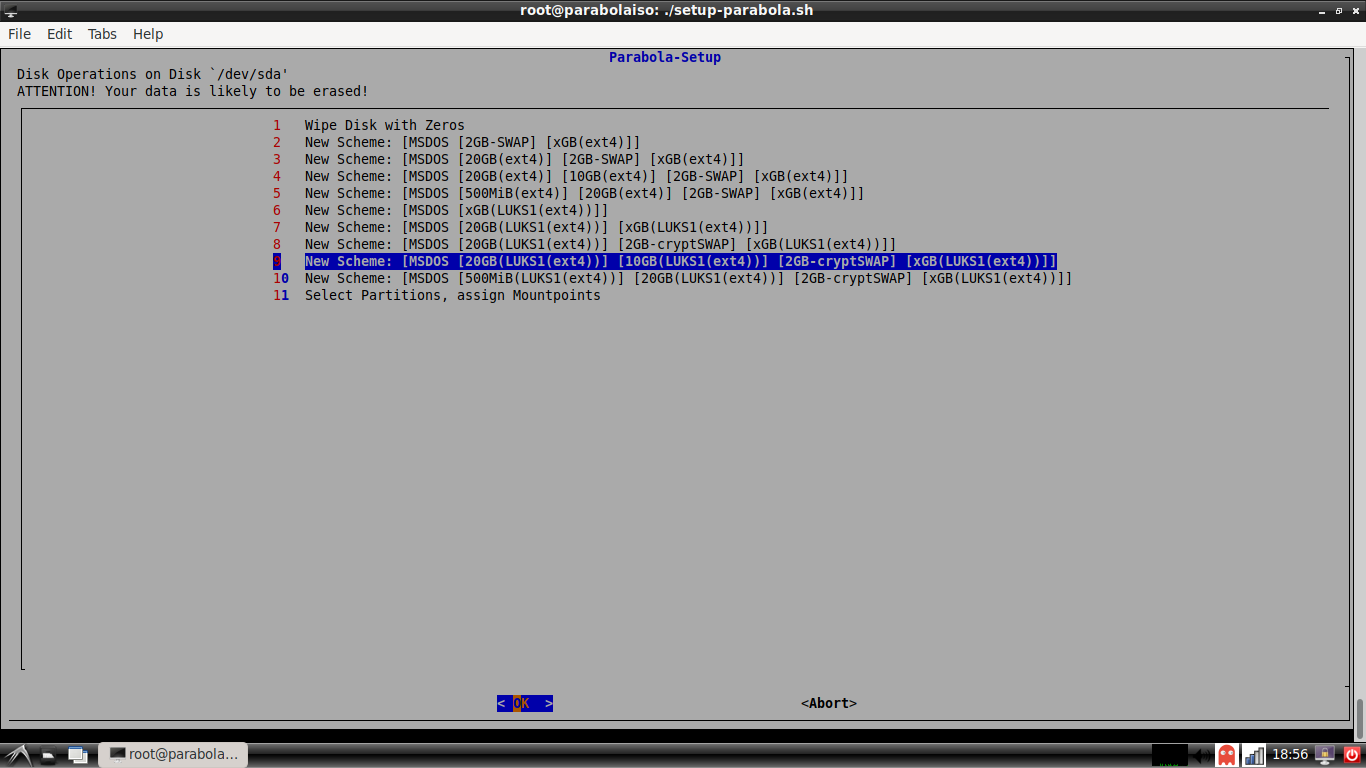Open the network signal bars icon
1366x768 pixels.
(1253, 755)
